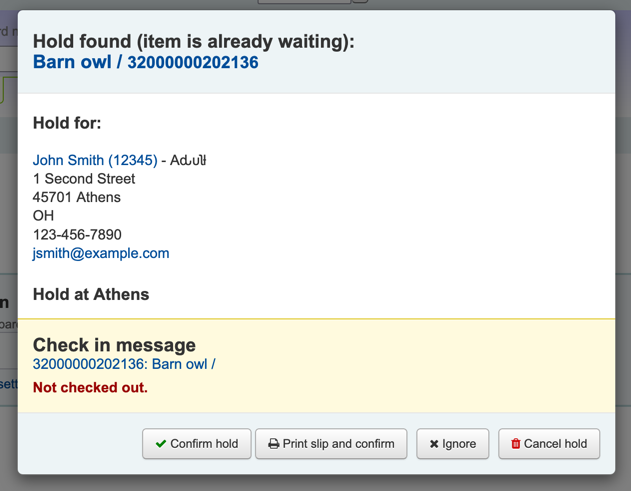Click the '45701 Athens' address line

point(77,197)
